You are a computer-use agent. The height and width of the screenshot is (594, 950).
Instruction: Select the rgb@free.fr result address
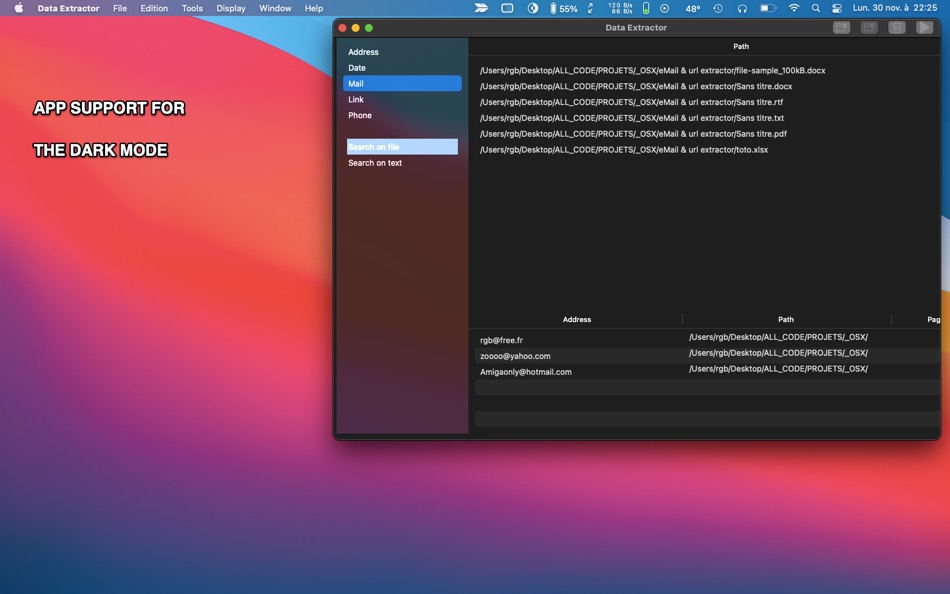click(x=501, y=340)
